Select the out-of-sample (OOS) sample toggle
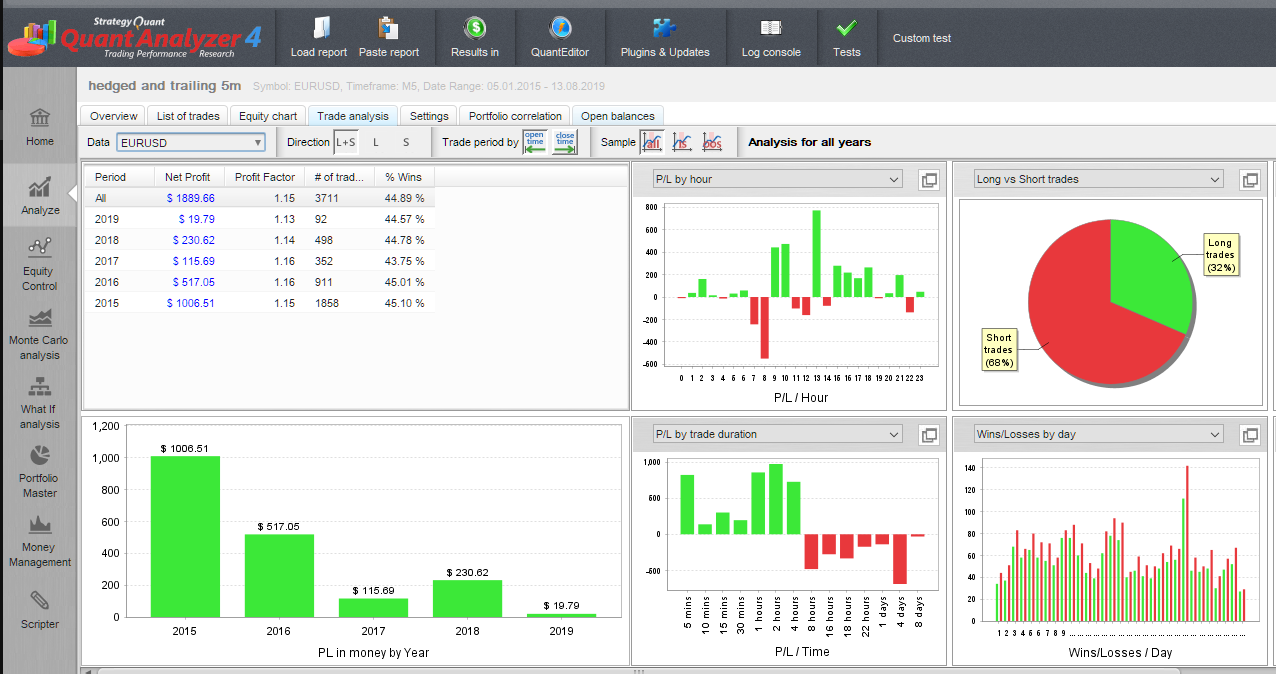 click(x=712, y=142)
